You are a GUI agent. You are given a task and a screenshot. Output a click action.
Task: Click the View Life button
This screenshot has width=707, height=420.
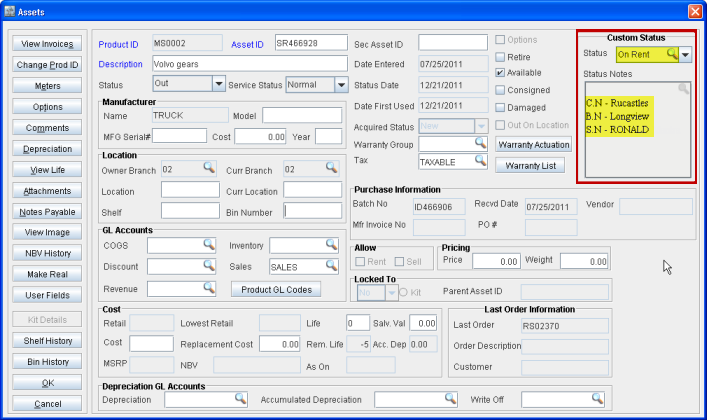point(47,170)
